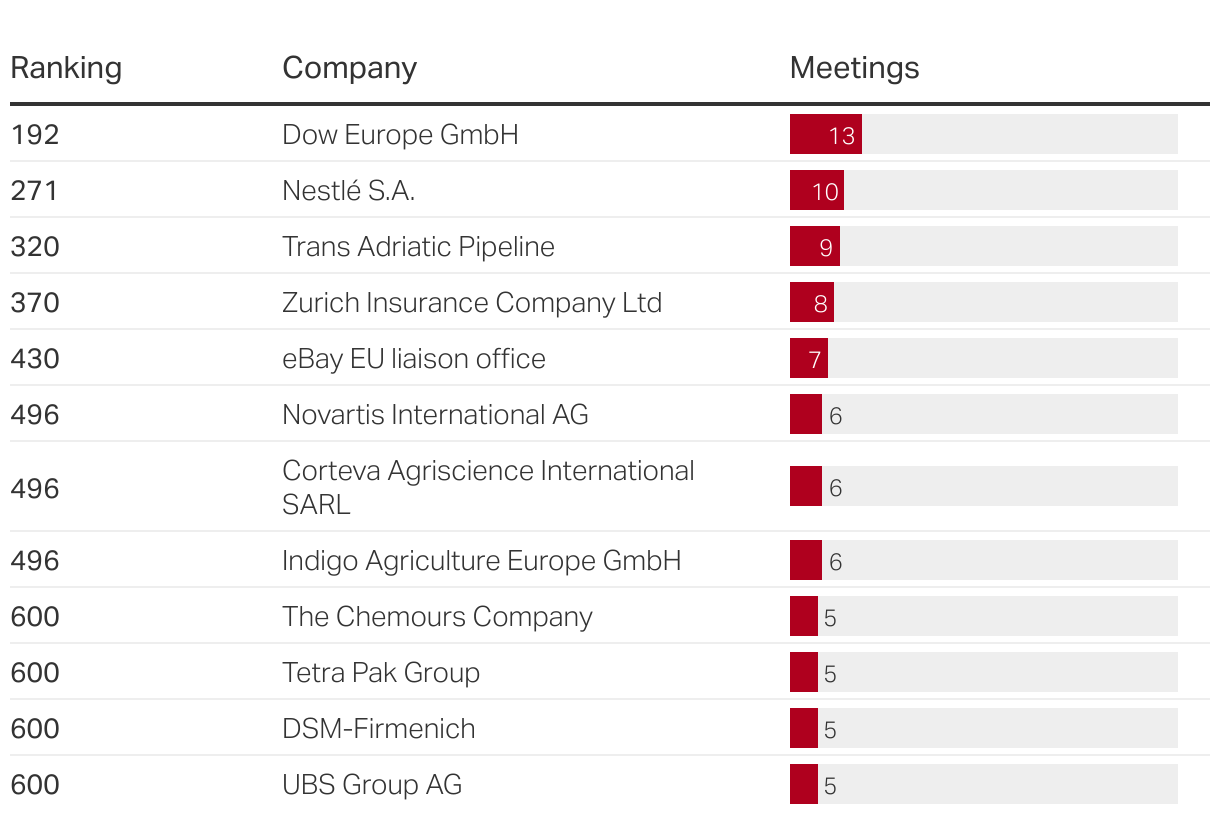The width and height of the screenshot is (1220, 820).
Task: Click the red bar showing 10 meetings
Action: tap(817, 190)
